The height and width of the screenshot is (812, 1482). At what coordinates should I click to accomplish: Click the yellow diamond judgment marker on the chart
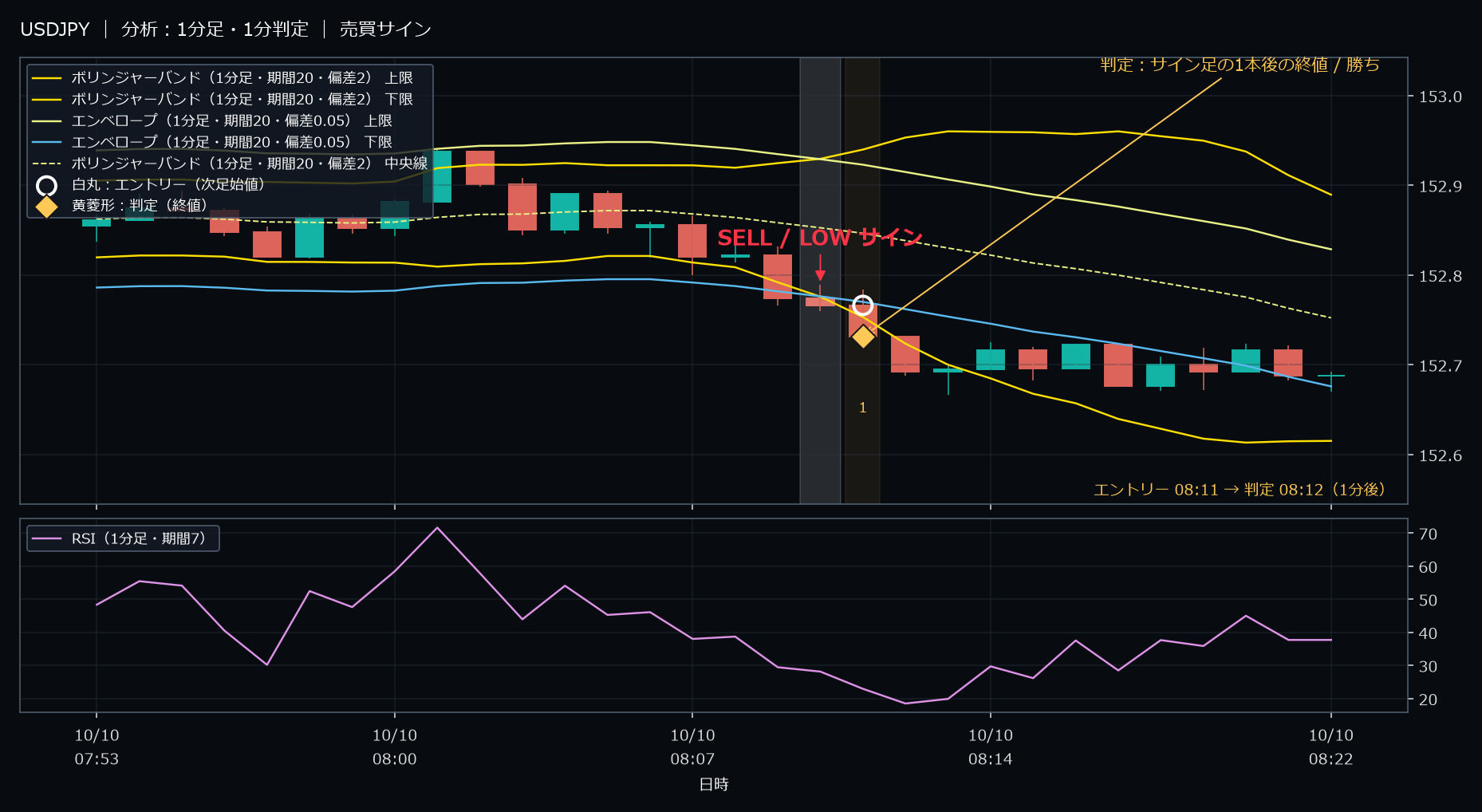coord(862,337)
